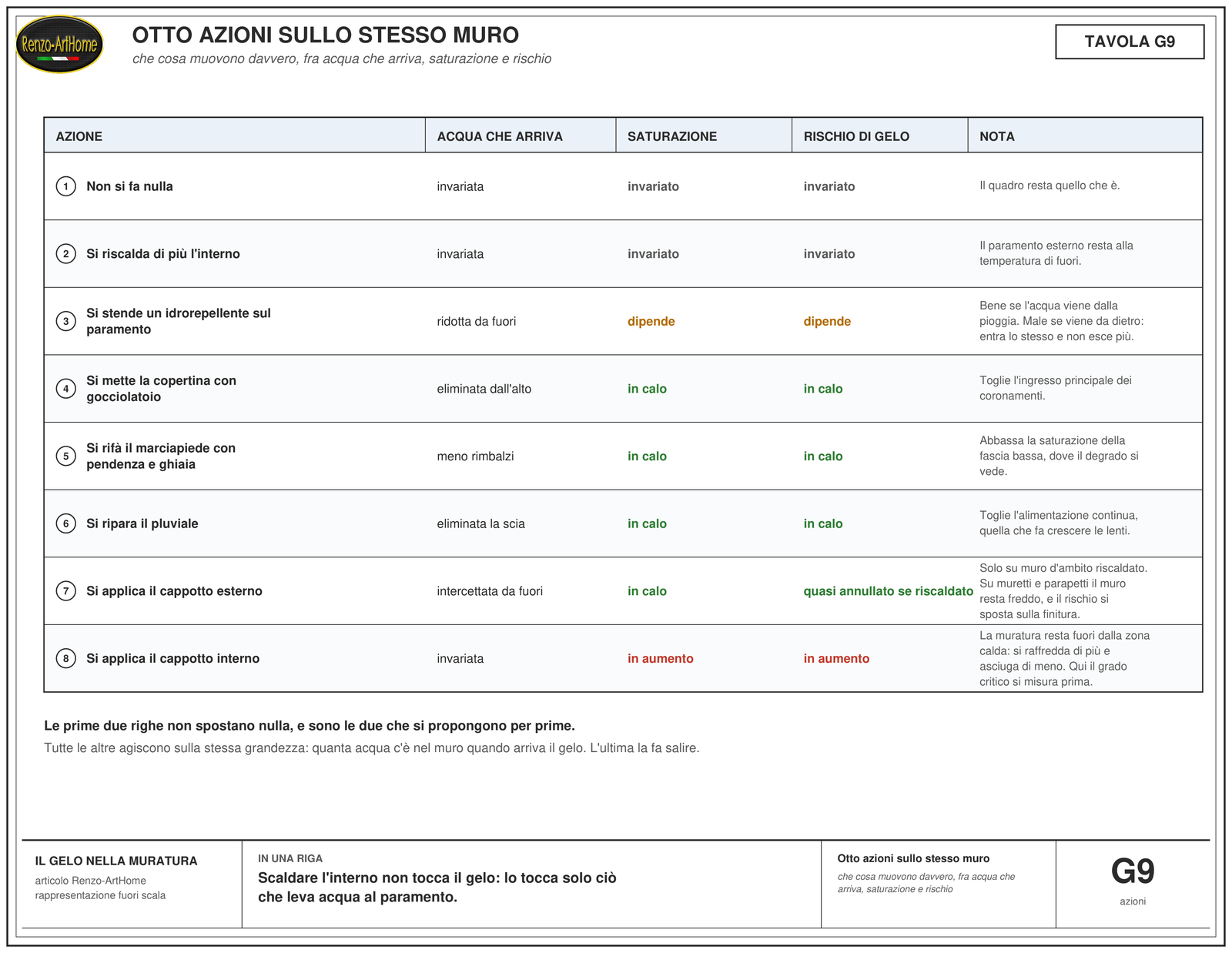Select the action 'Si applica il cappotto interno'
Screen dimensions: 1232x953
[x=173, y=658]
